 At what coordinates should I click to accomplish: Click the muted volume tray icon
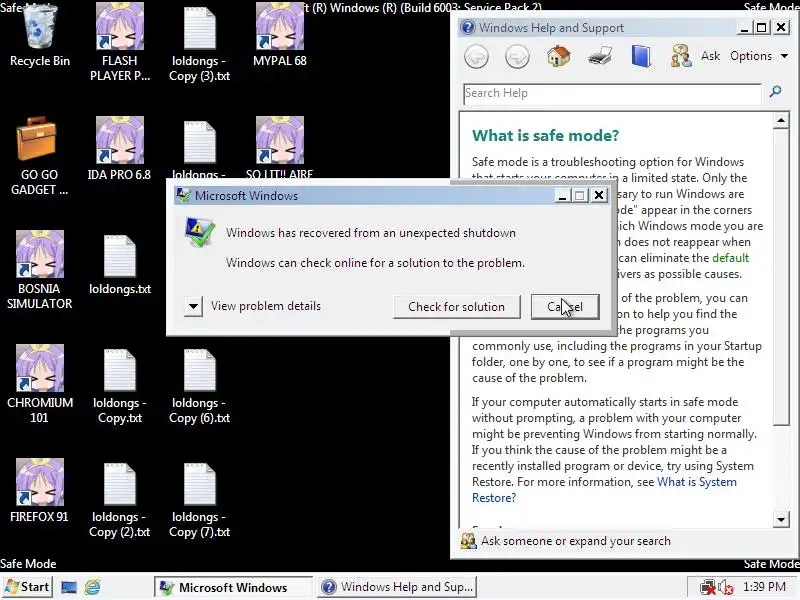pyautogui.click(x=726, y=587)
